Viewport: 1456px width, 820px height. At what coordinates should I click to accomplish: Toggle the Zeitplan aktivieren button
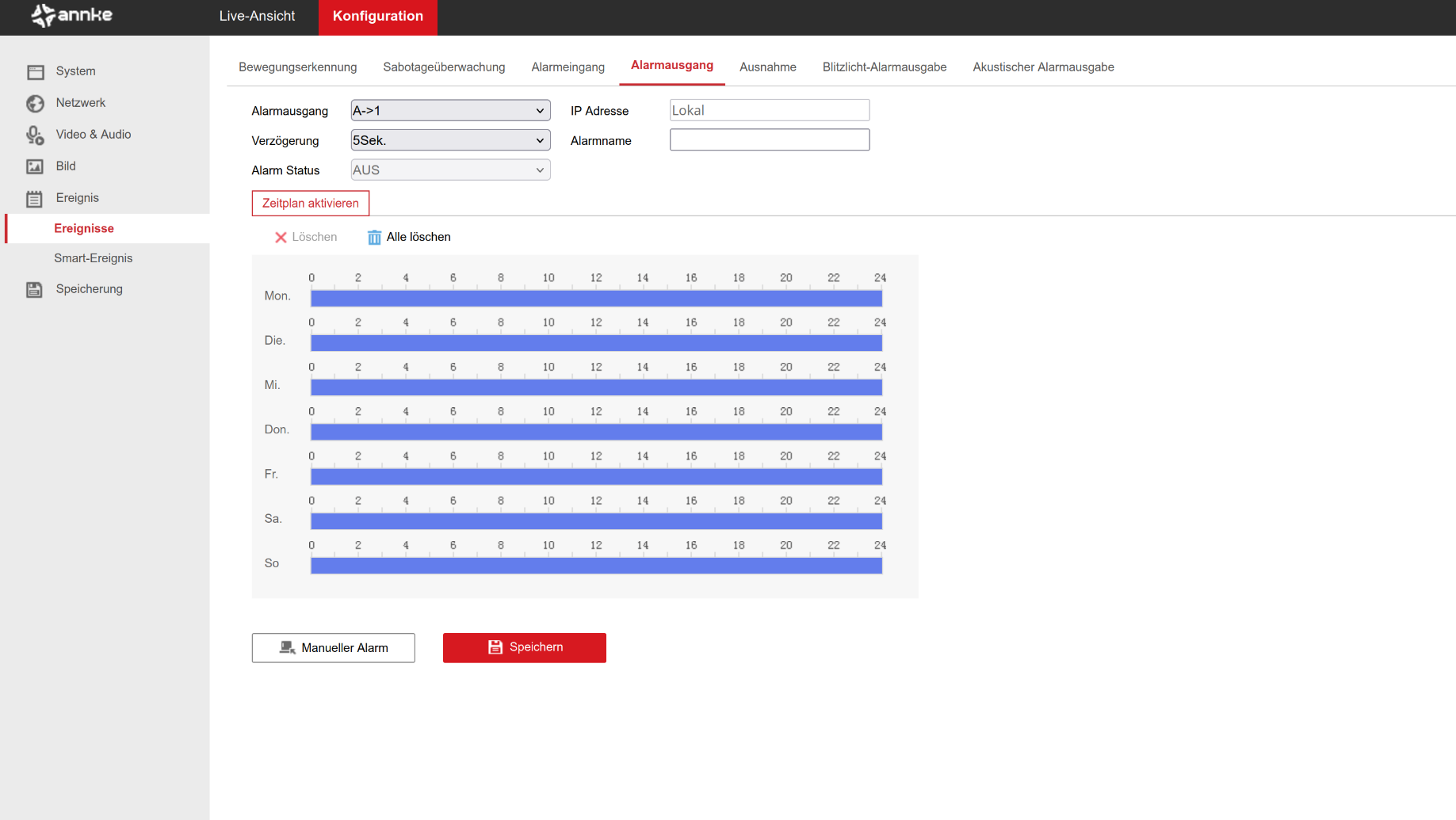(310, 204)
